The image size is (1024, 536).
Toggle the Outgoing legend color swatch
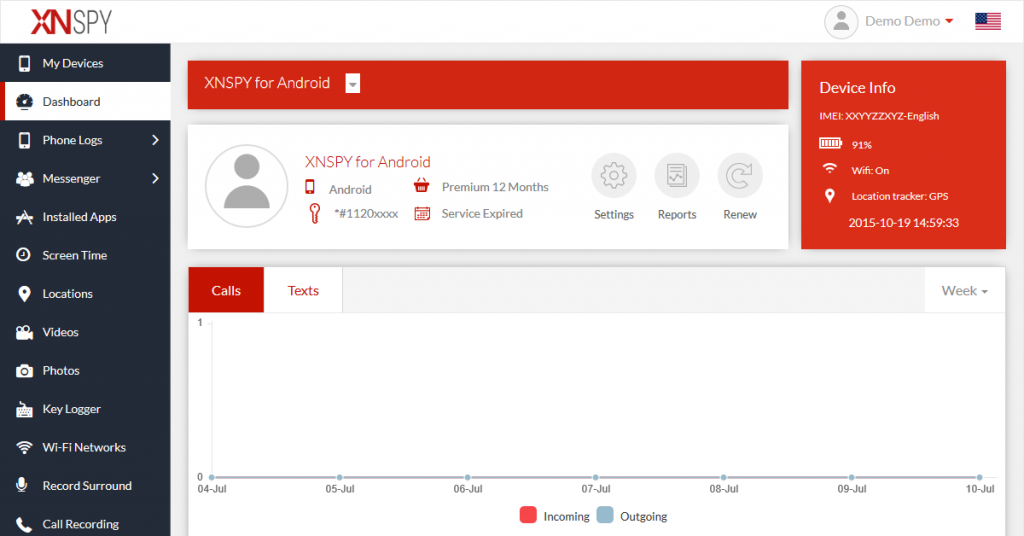point(605,515)
